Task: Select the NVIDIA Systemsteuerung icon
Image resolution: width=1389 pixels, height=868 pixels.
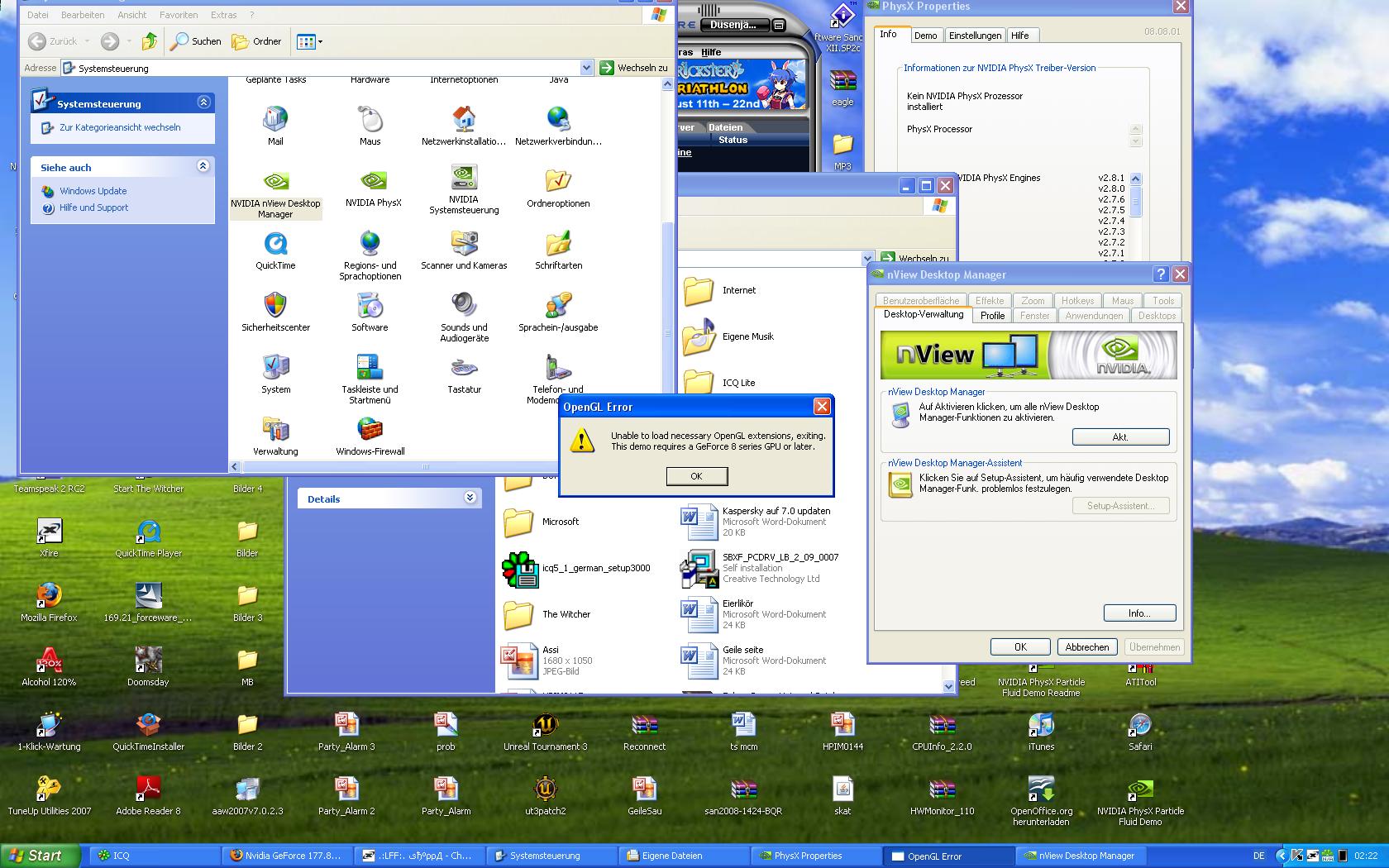Action: (x=464, y=190)
